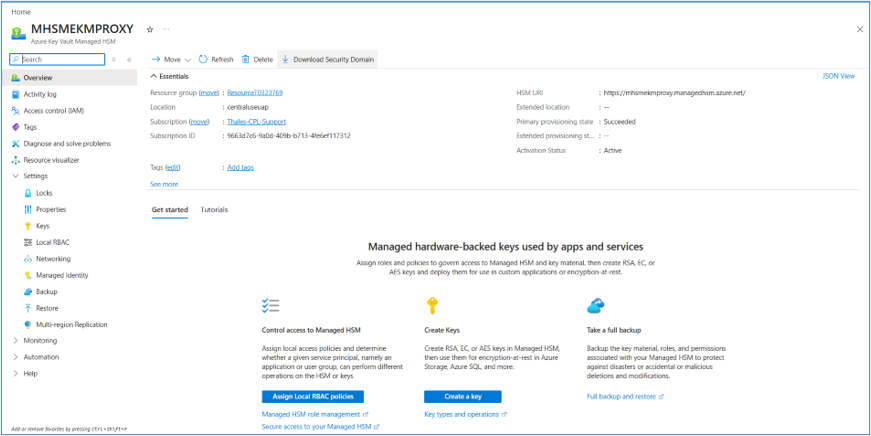This screenshot has height=436, width=871.
Task: Click the Networking icon
Action: 28,259
